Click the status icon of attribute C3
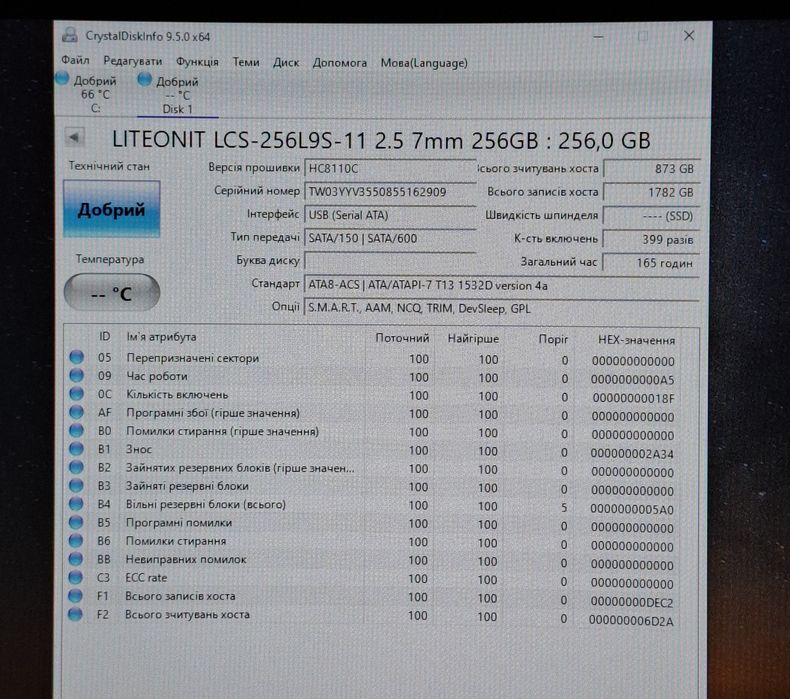 pos(76,577)
